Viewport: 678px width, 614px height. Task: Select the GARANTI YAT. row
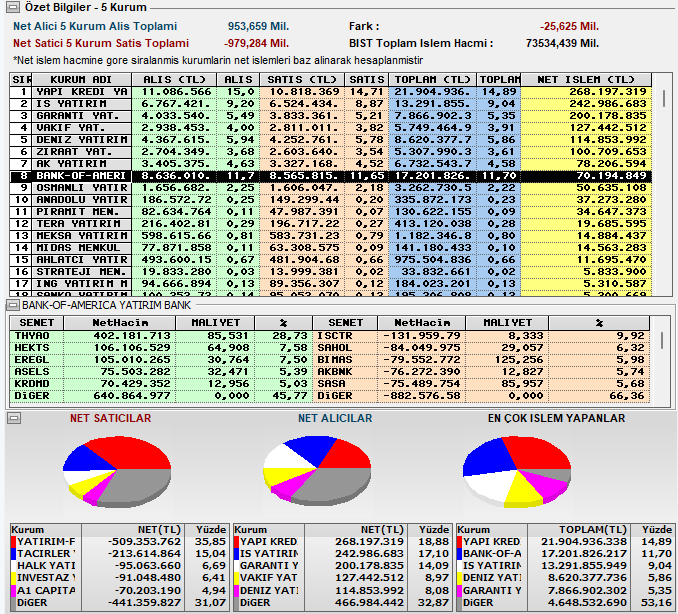331,116
